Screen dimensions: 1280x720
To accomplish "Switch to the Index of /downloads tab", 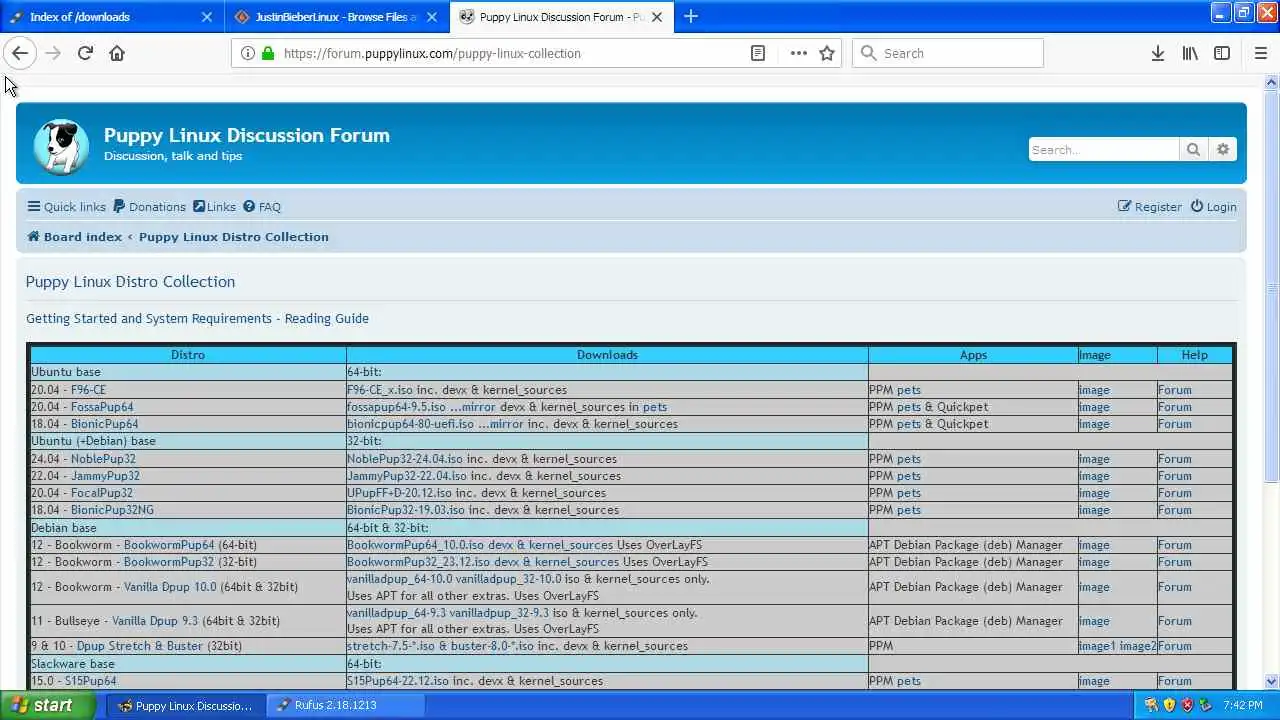I will tap(110, 17).
